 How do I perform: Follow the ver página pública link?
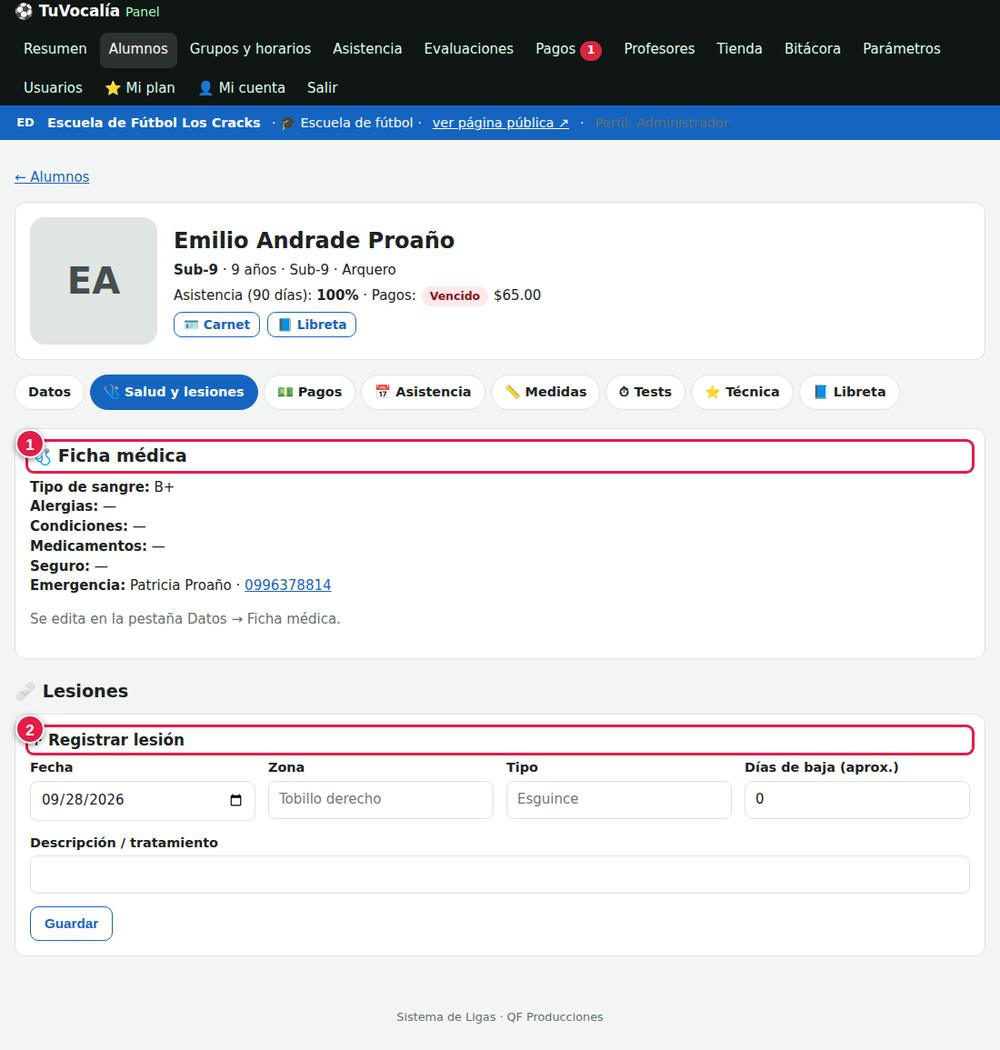tap(500, 123)
